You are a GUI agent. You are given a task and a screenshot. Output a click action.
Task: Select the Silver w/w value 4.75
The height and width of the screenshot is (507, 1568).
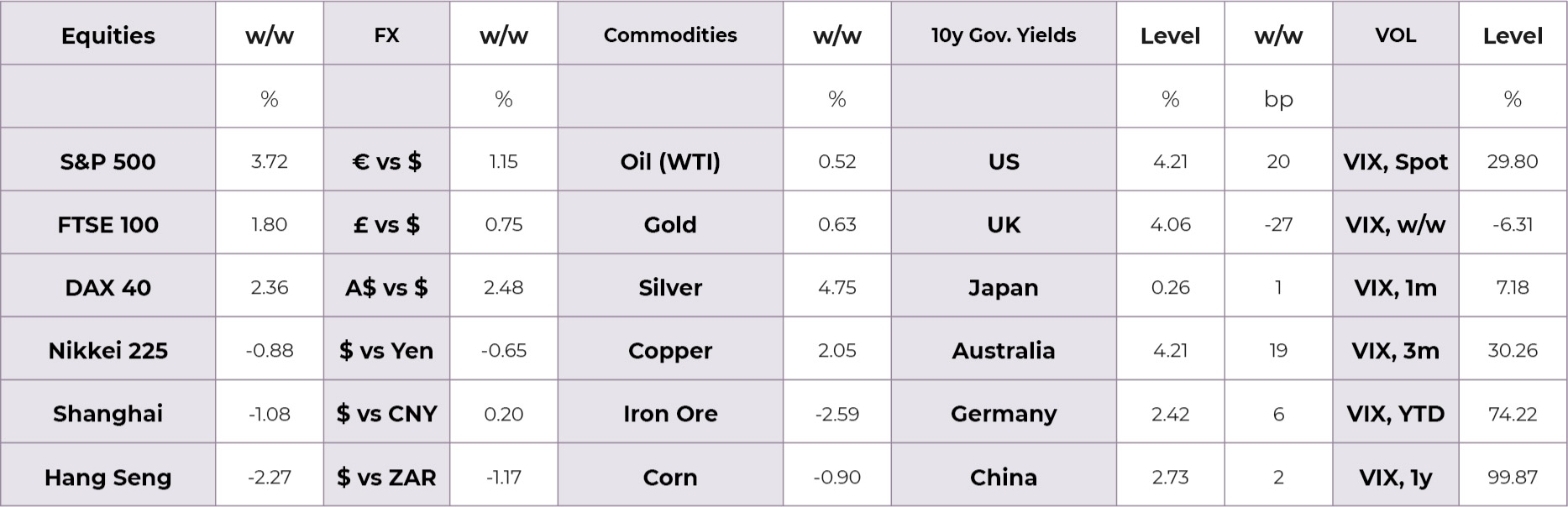836,287
